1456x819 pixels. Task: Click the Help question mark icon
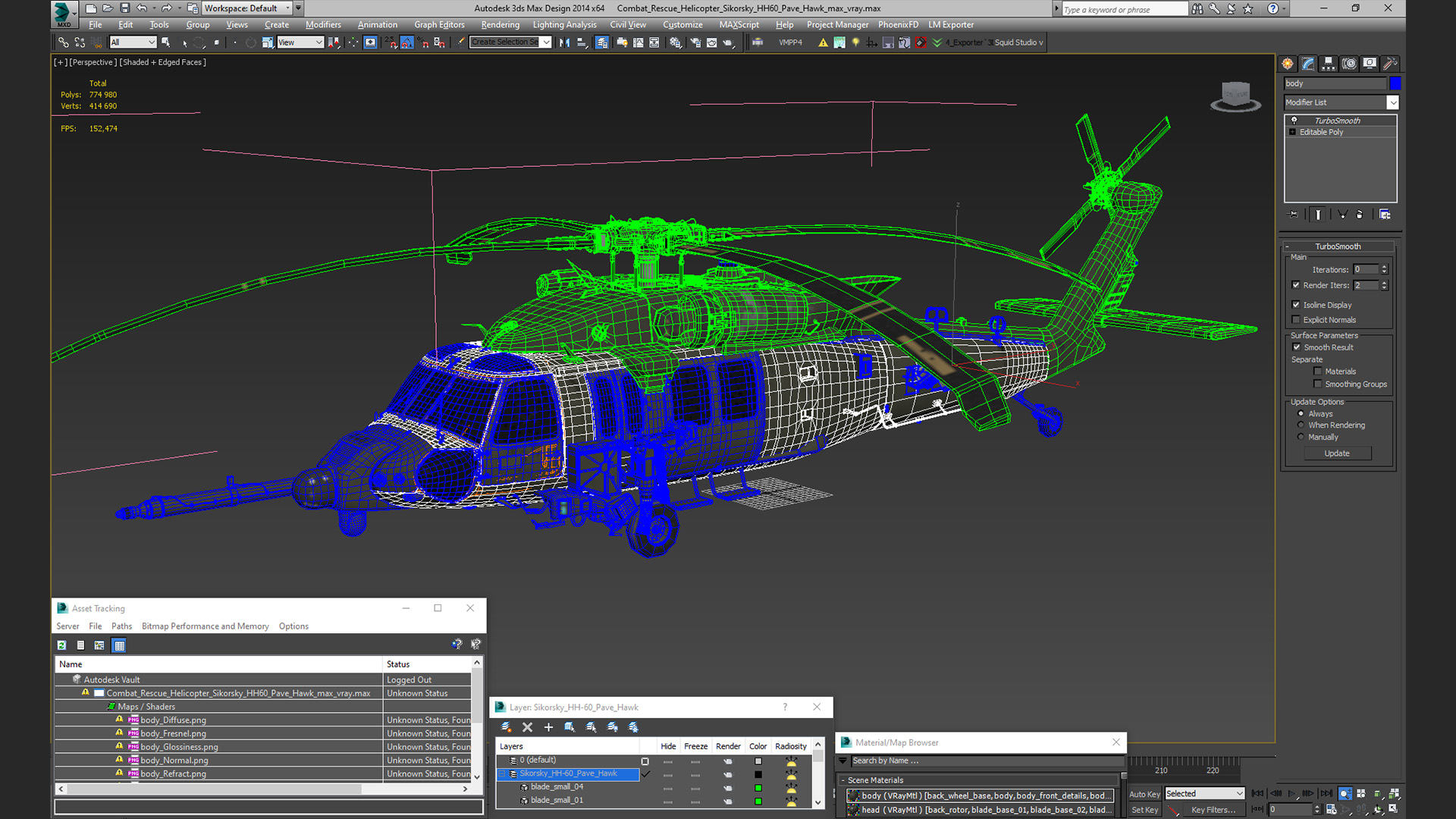point(1273,9)
